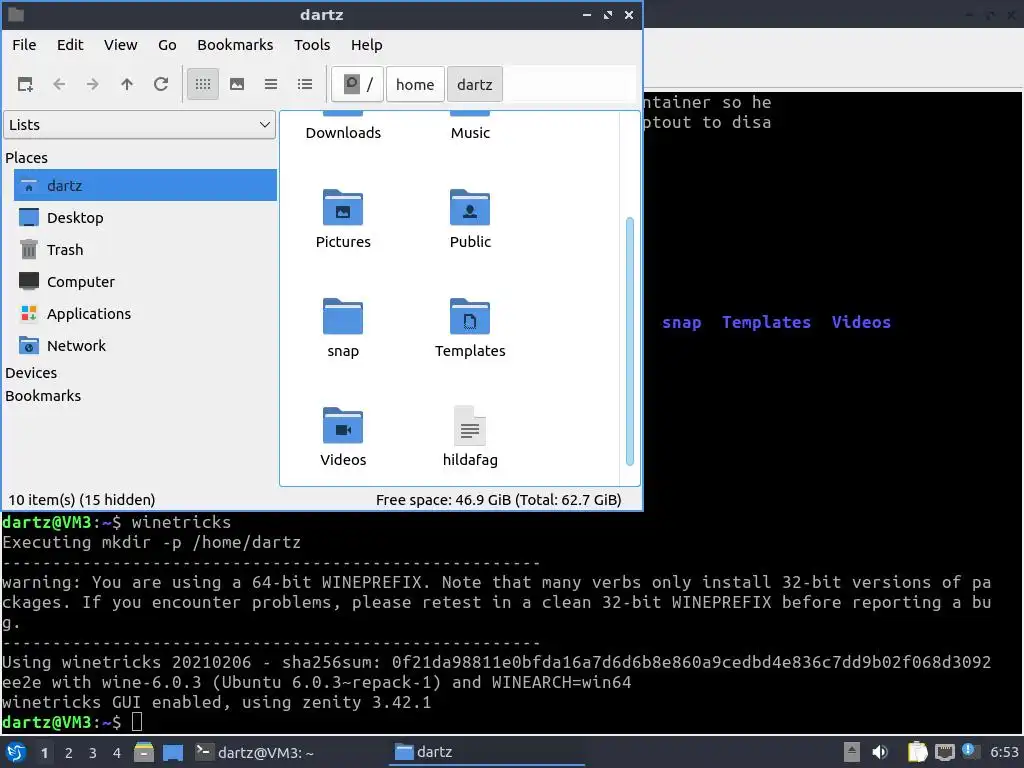
Task: Click the network status tray icon
Action: click(x=945, y=752)
